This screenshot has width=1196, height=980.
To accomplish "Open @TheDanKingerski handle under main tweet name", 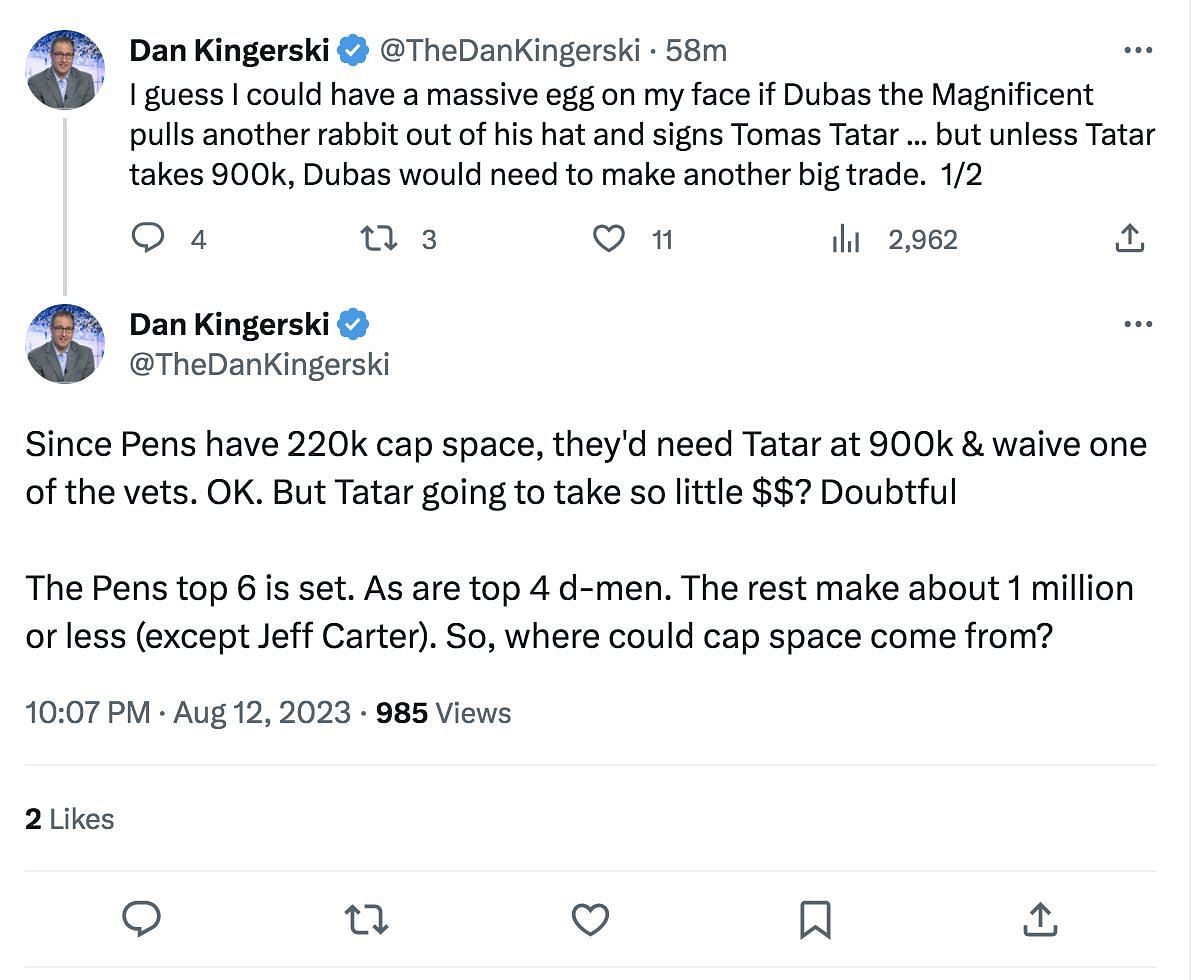I will pyautogui.click(x=259, y=364).
